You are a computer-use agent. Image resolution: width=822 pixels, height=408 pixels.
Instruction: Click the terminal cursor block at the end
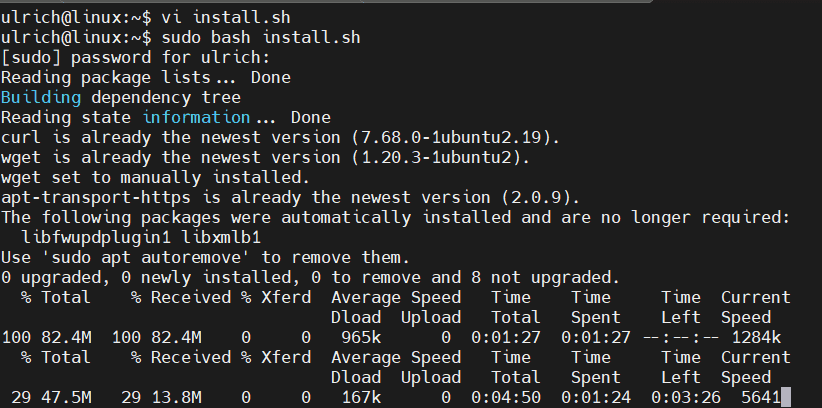click(x=787, y=398)
